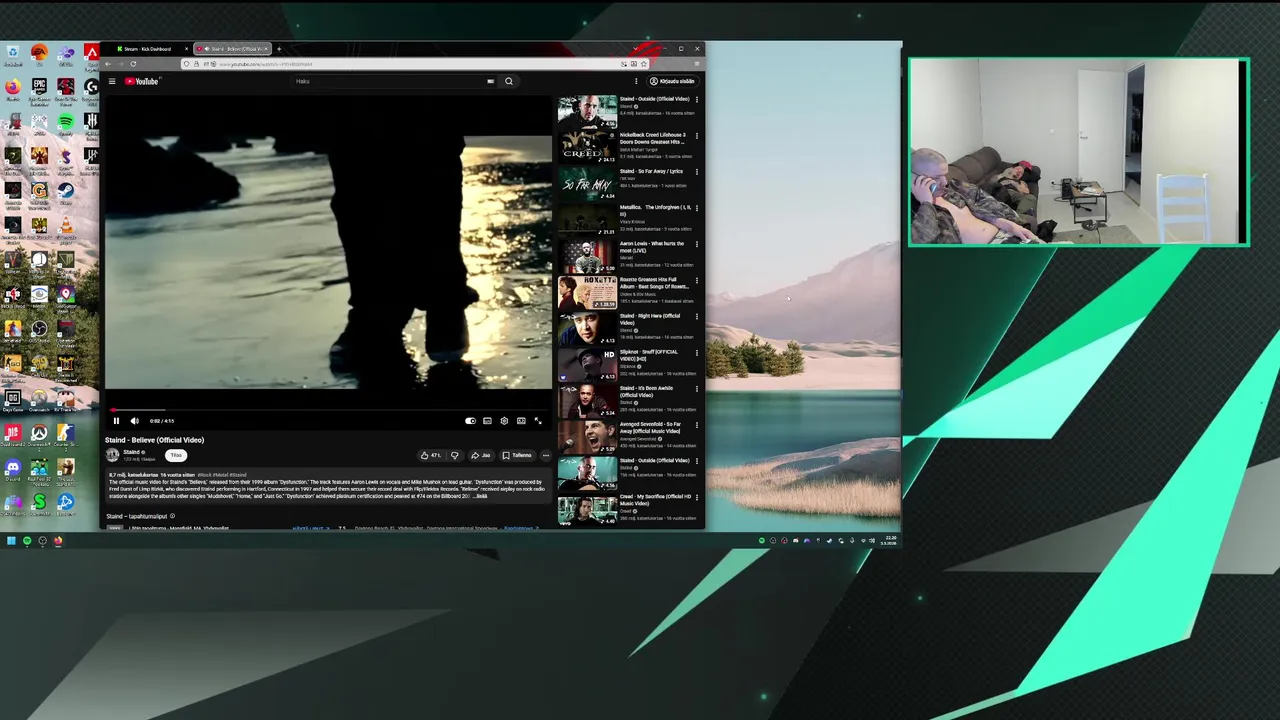Switch to the Stream - Kick Dashboard tab
The width and height of the screenshot is (1280, 720).
click(x=148, y=49)
